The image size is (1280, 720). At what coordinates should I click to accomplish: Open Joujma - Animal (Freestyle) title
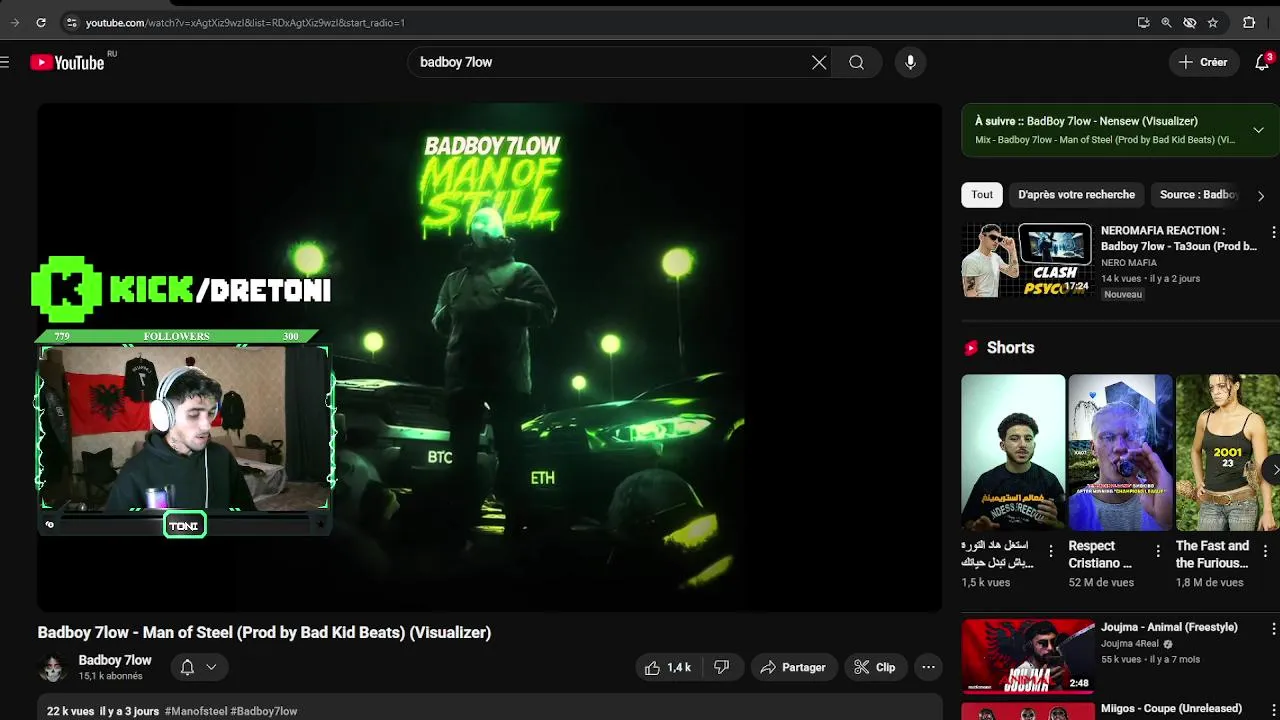(x=1169, y=627)
